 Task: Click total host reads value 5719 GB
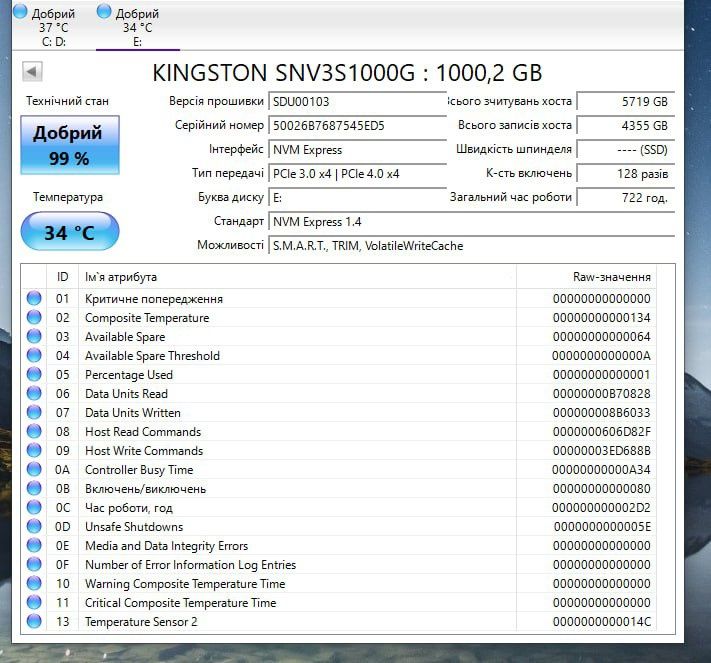625,102
